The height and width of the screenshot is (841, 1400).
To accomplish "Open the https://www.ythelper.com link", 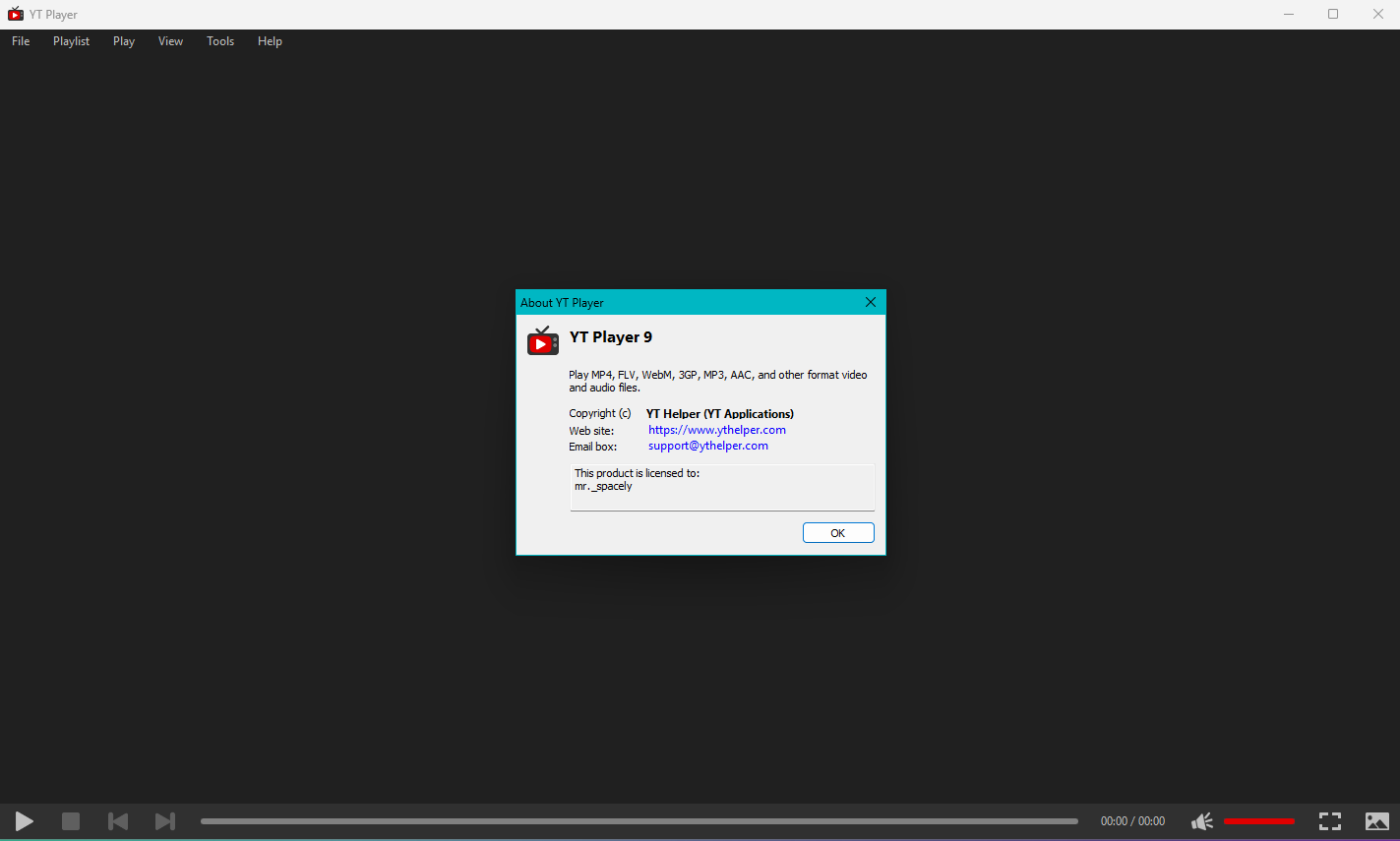I will 717,430.
